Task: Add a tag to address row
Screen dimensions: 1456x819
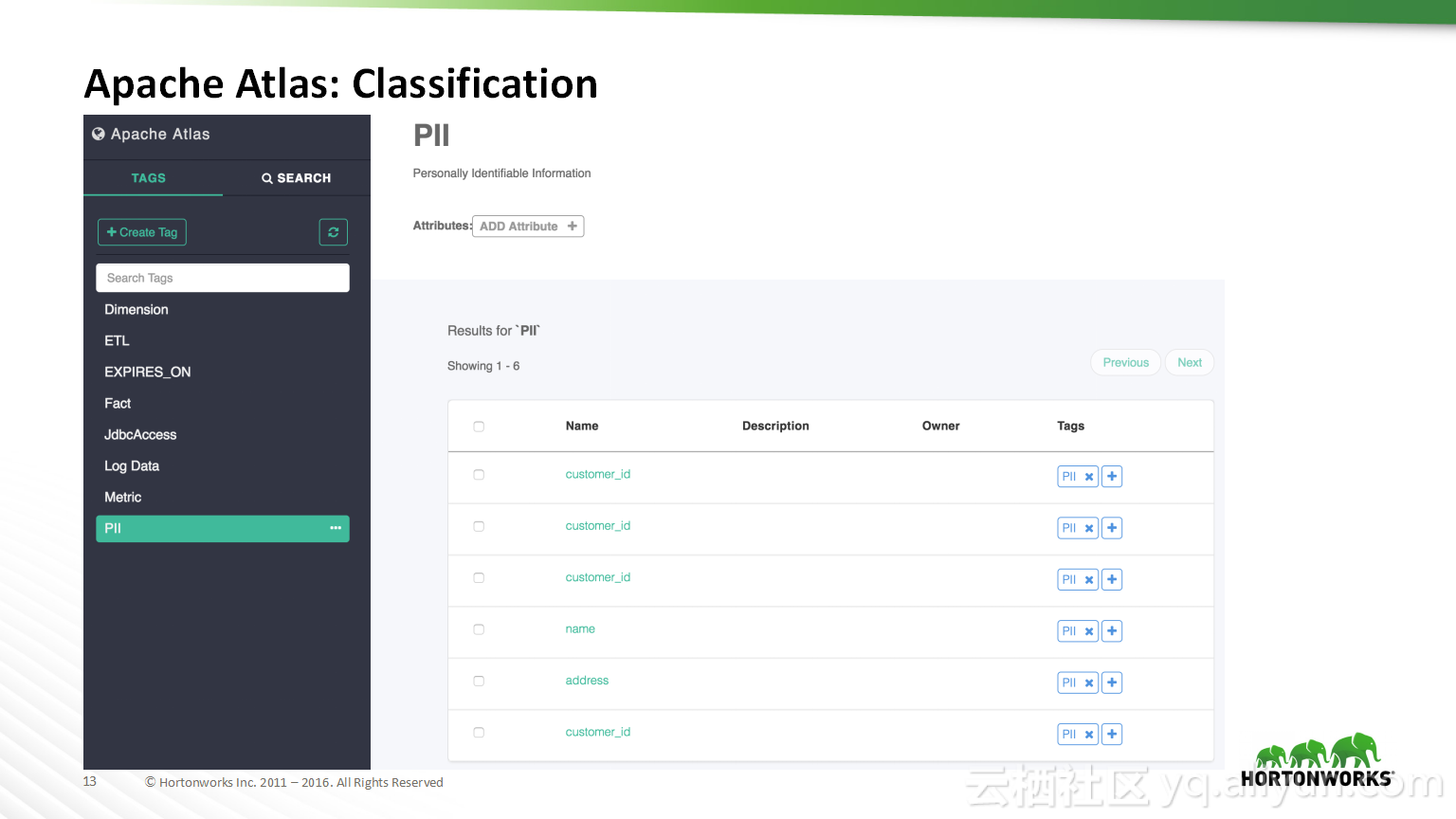Action: pyautogui.click(x=1112, y=682)
